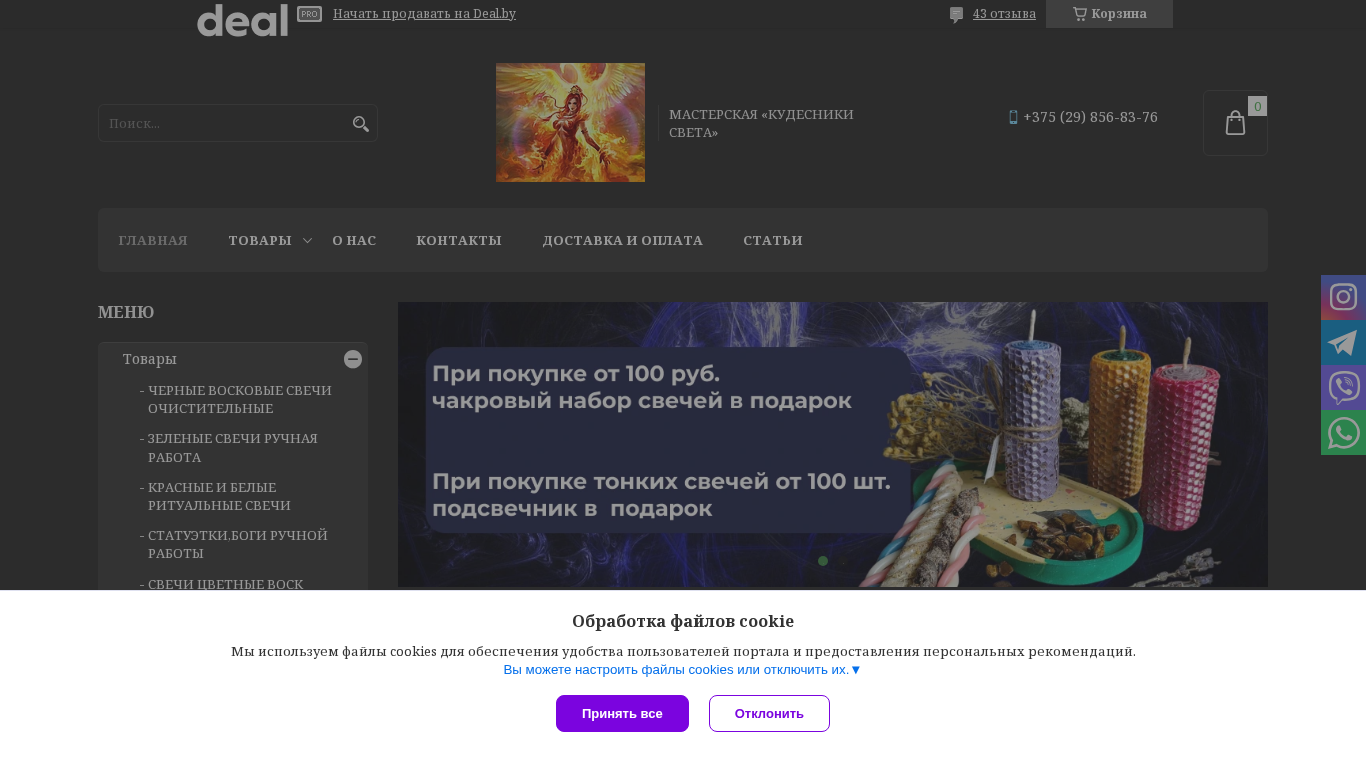Accept all cookies with Принять все

point(622,713)
